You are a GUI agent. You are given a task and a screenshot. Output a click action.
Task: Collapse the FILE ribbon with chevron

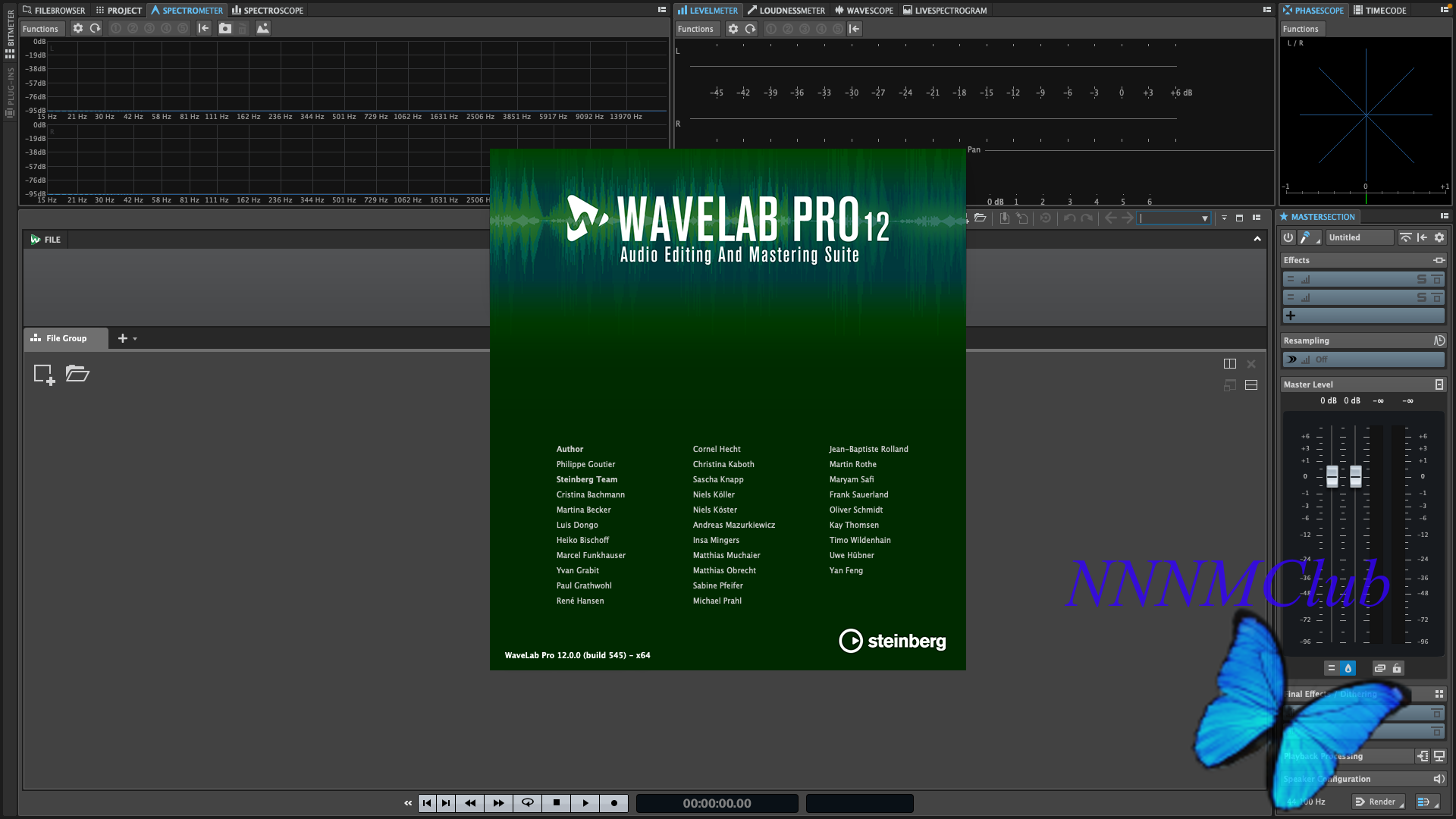click(1257, 239)
